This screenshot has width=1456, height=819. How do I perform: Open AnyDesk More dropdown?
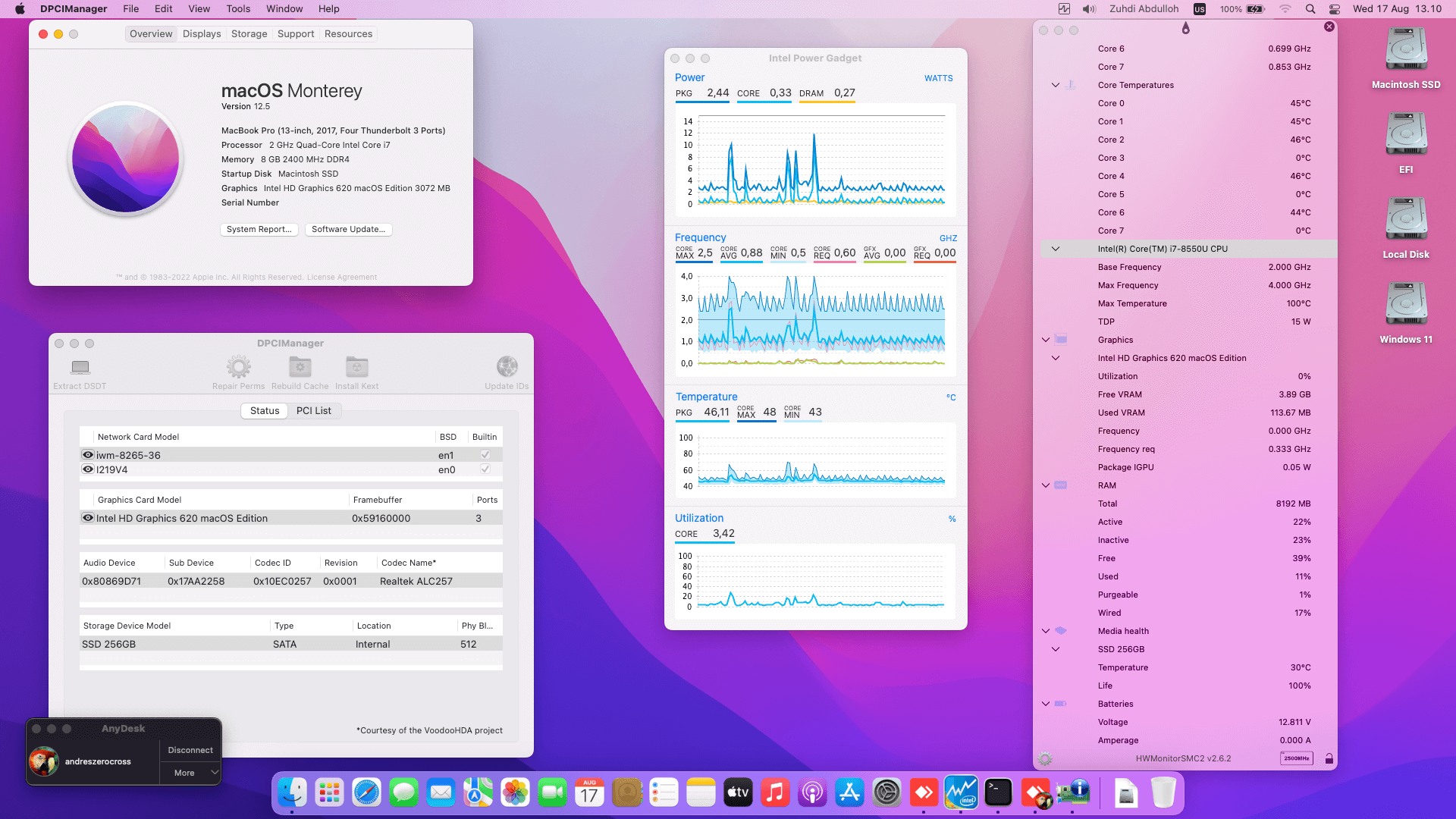click(x=190, y=773)
